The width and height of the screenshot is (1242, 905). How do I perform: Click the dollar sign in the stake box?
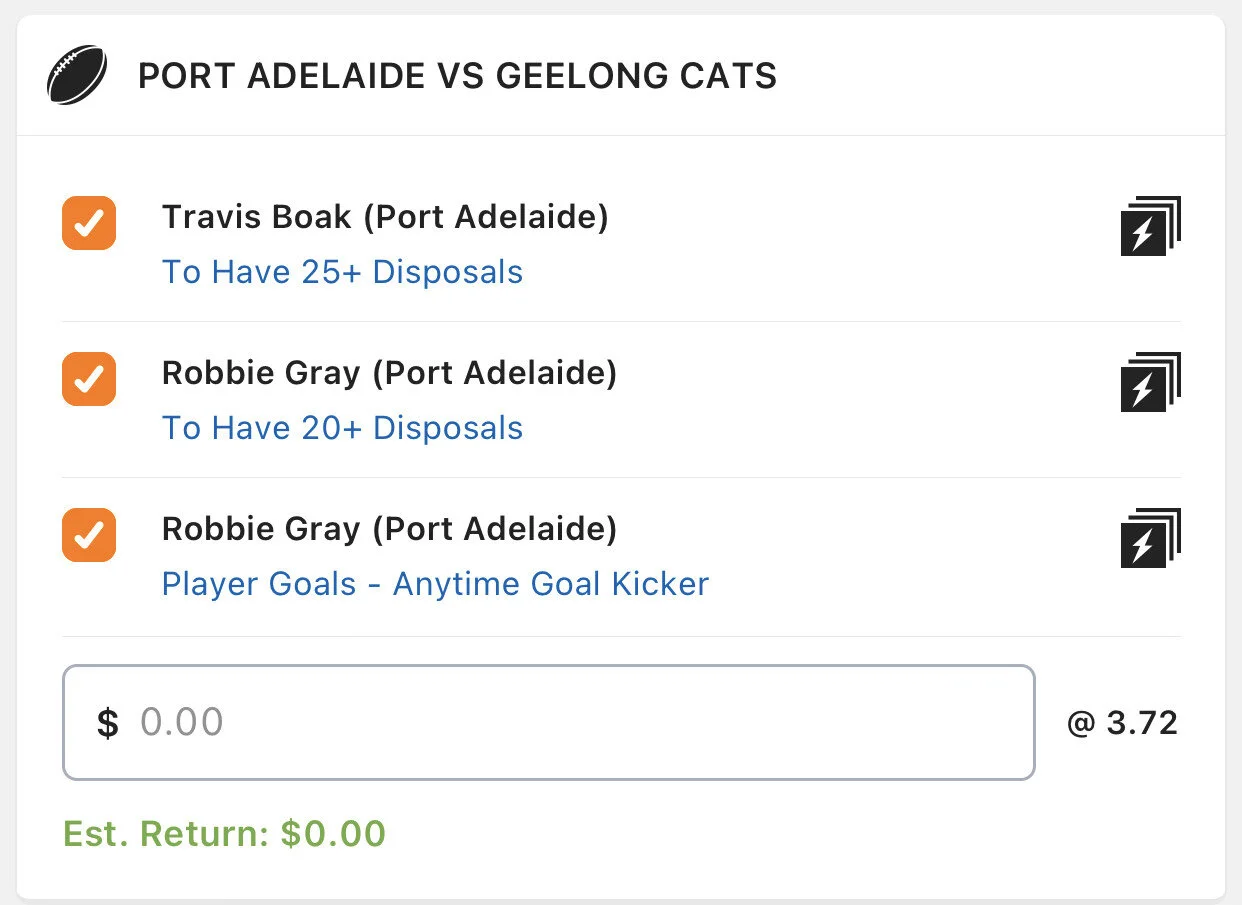[107, 723]
